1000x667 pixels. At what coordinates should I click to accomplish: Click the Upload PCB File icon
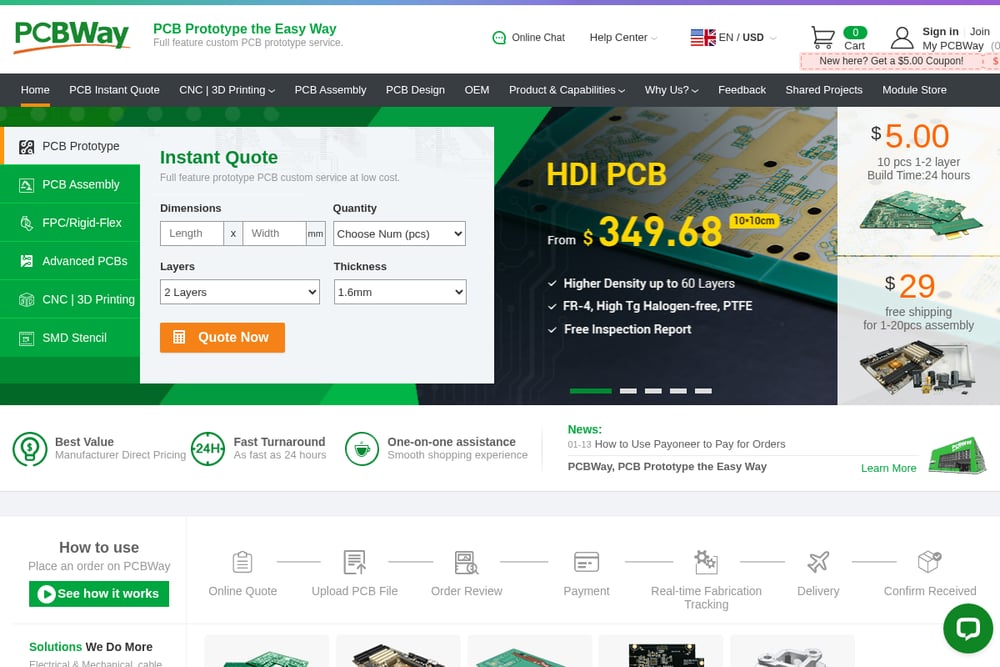pyautogui.click(x=355, y=562)
